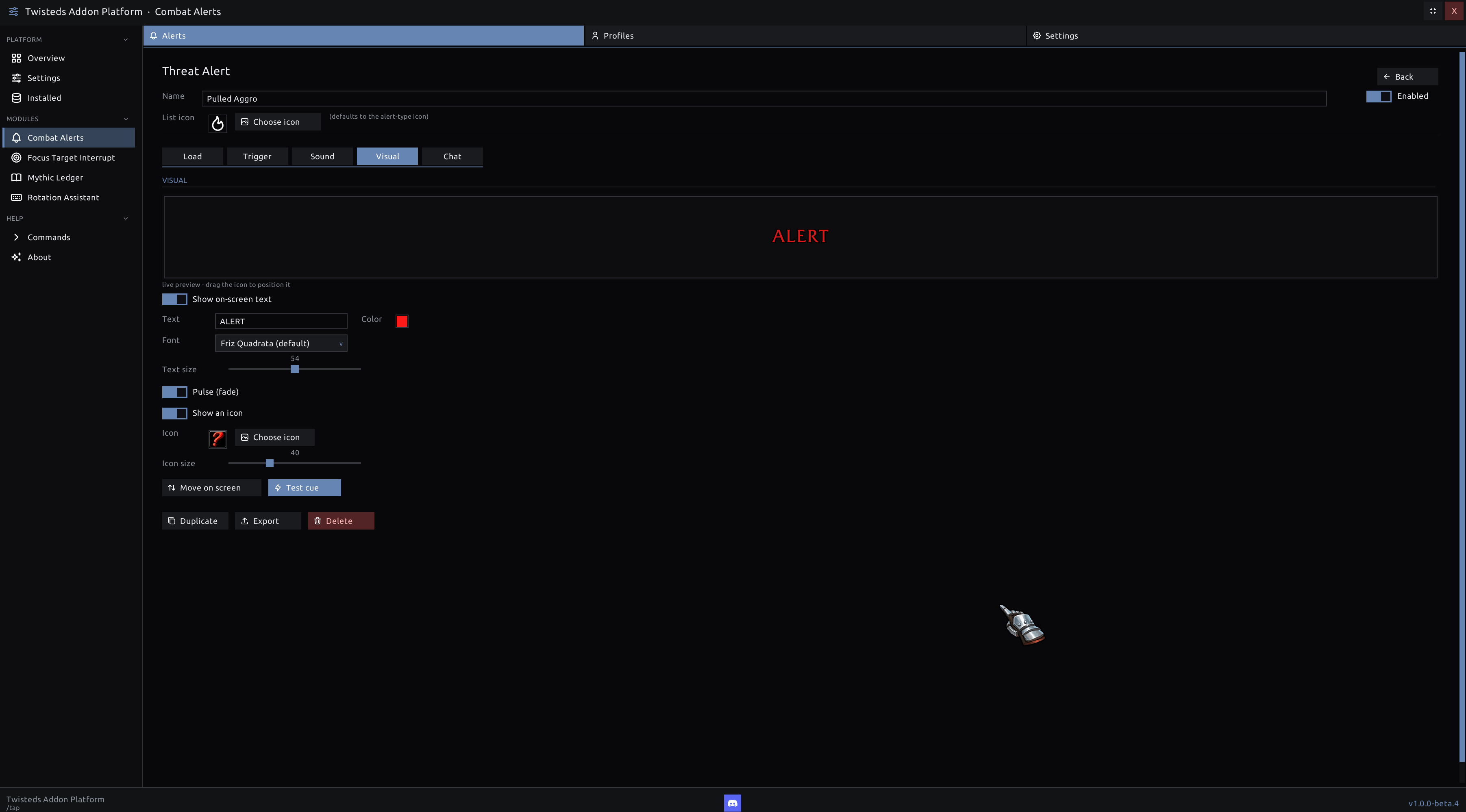
Task: Switch to the Chat sub-tab
Action: pos(452,156)
